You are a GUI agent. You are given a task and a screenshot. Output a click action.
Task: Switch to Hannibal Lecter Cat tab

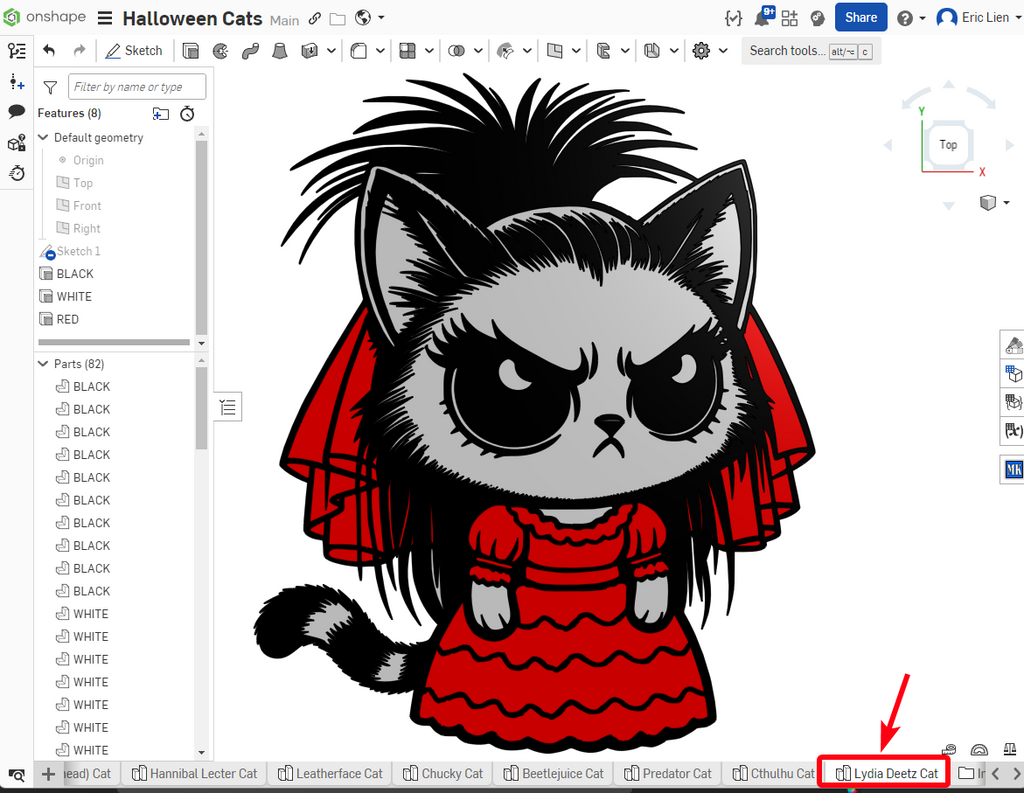click(x=195, y=773)
